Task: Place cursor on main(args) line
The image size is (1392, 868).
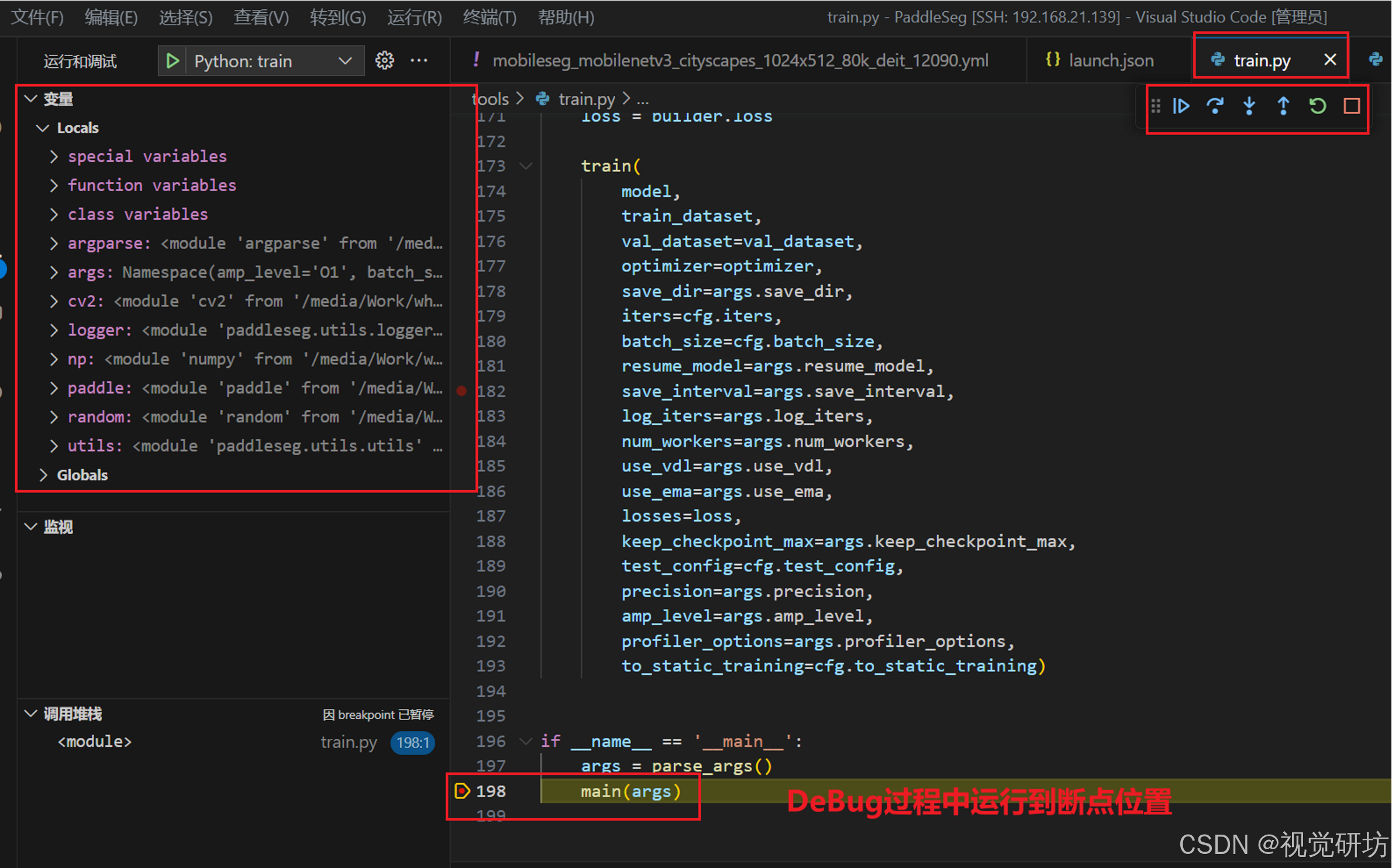Action: pos(630,791)
